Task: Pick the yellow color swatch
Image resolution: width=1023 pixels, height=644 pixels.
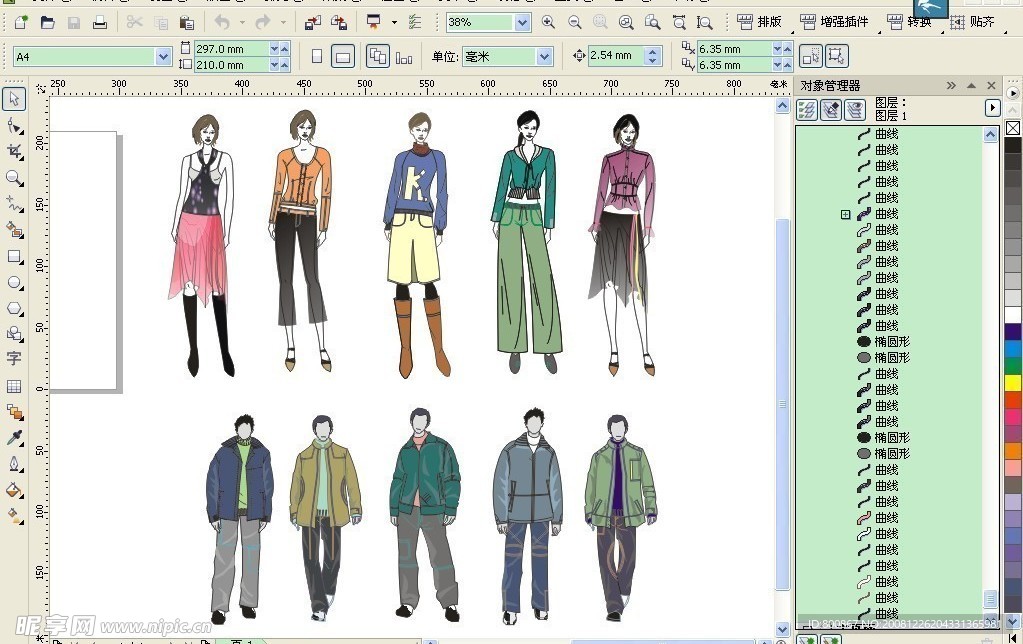Action: [x=1013, y=382]
